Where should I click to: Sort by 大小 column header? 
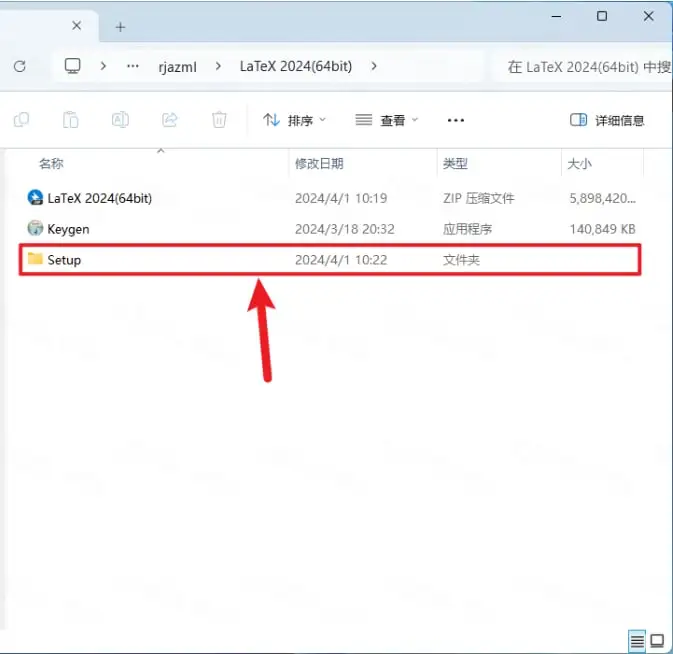579,164
